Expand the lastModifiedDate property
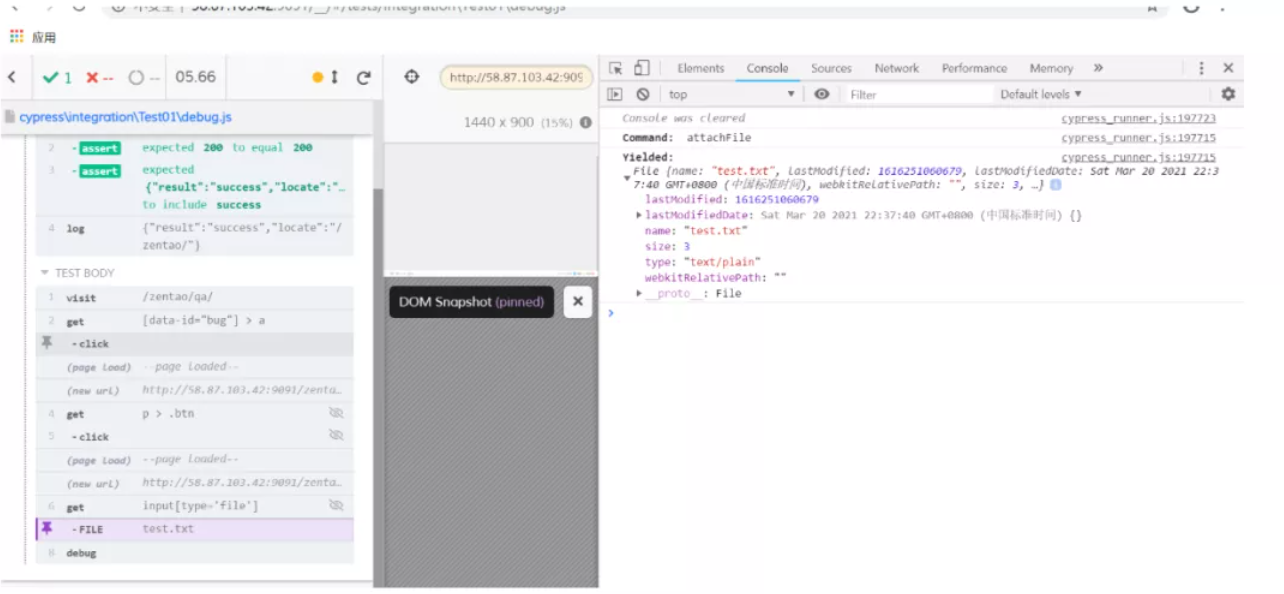Screen dimensions: 1284x594 tap(639, 215)
